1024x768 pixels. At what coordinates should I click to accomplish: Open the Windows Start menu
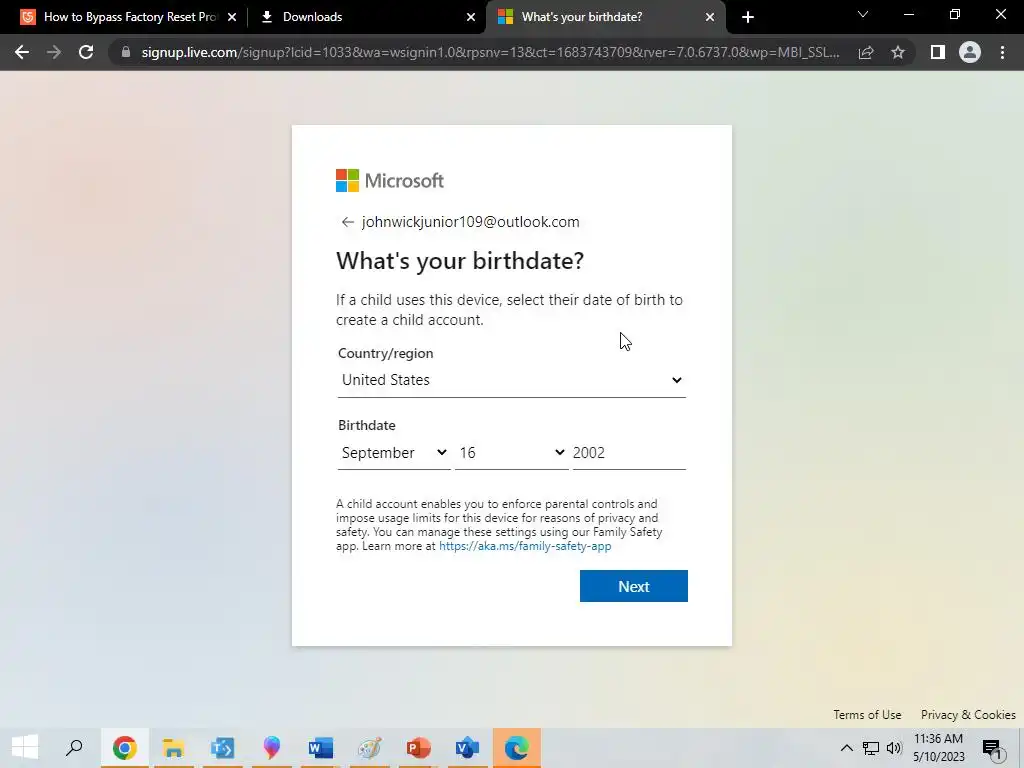click(25, 748)
